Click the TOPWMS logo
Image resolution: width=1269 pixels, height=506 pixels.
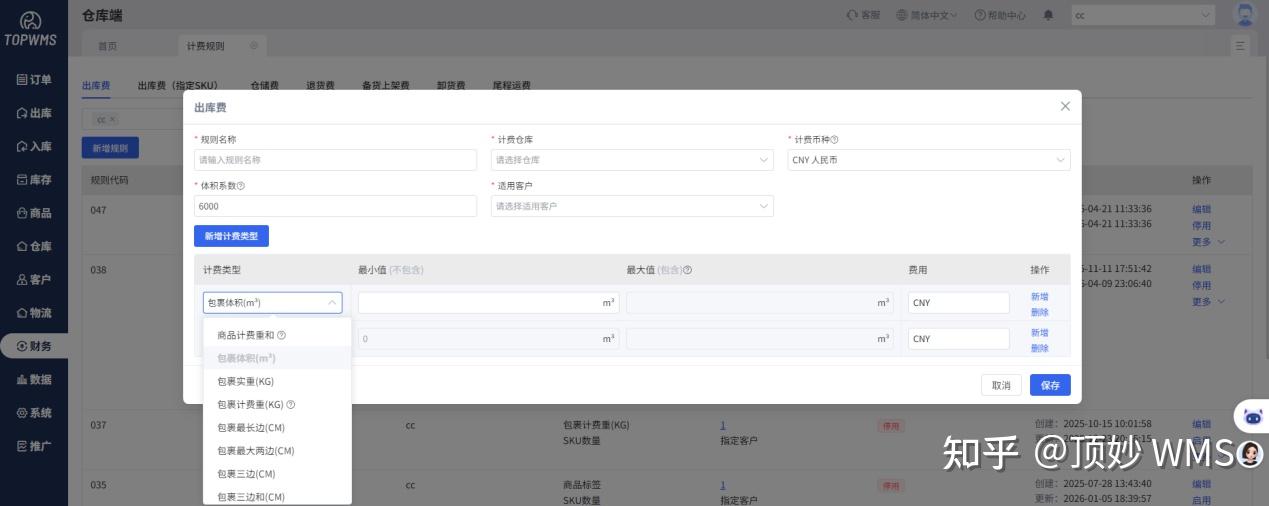pyautogui.click(x=30, y=29)
